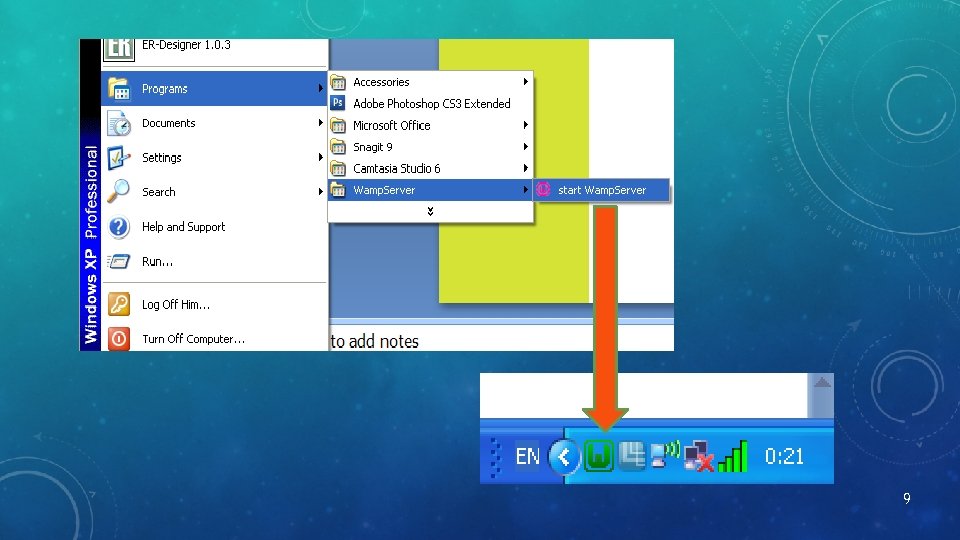Click the 0:21 tray clock

pos(784,456)
